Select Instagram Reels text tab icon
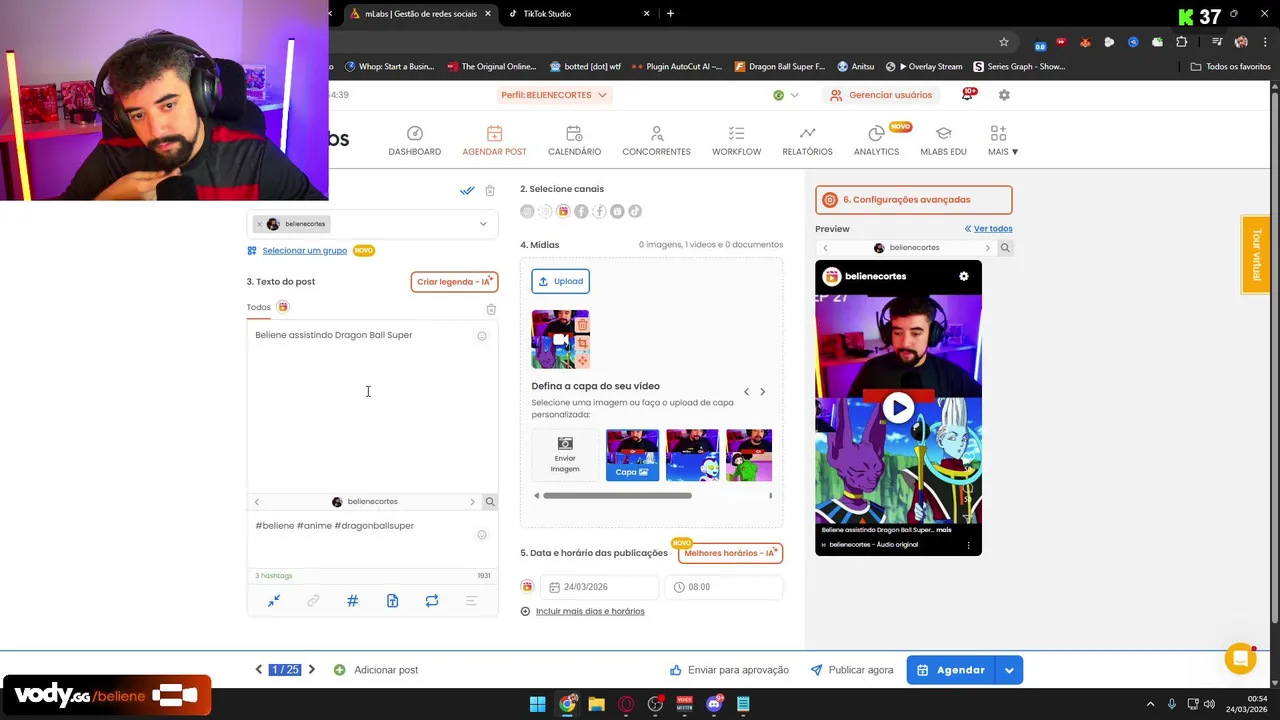Screen dimensions: 1280x720 [x=283, y=307]
